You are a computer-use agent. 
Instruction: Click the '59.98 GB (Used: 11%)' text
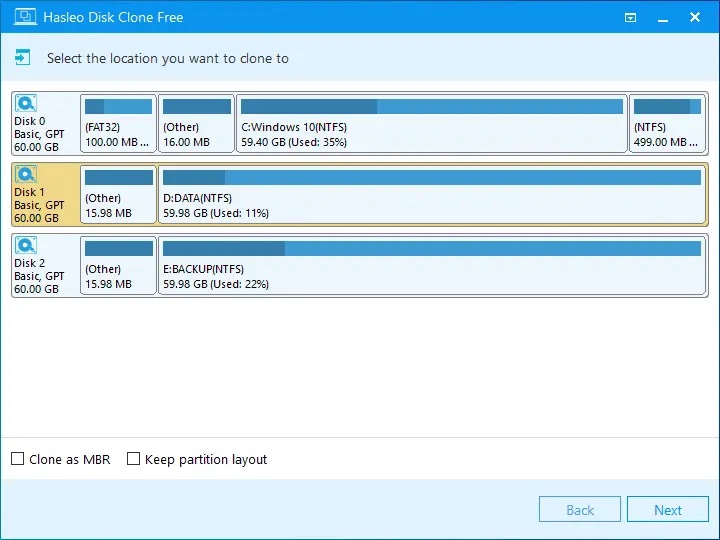coord(216,214)
